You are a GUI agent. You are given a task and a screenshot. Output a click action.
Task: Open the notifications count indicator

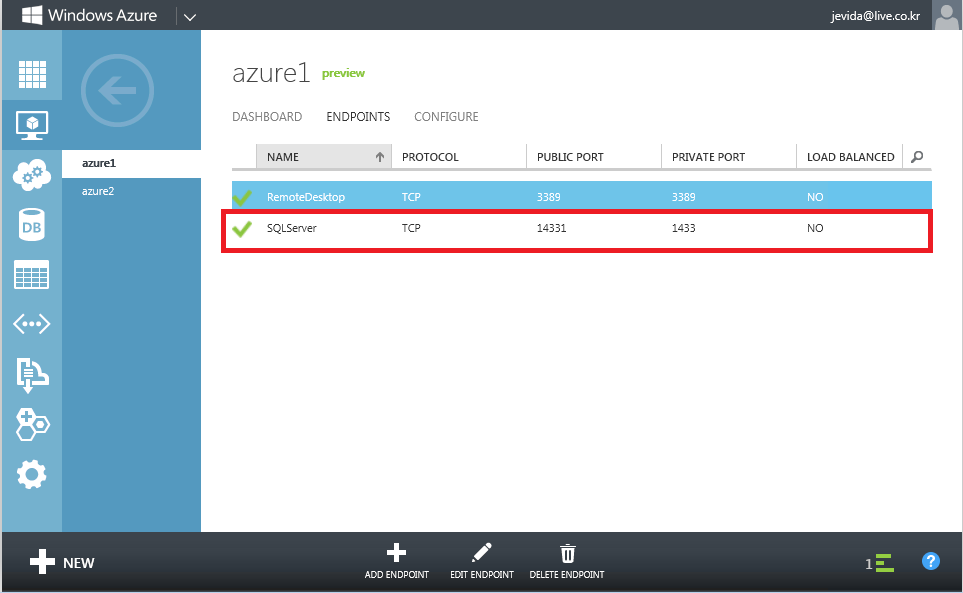(x=879, y=563)
